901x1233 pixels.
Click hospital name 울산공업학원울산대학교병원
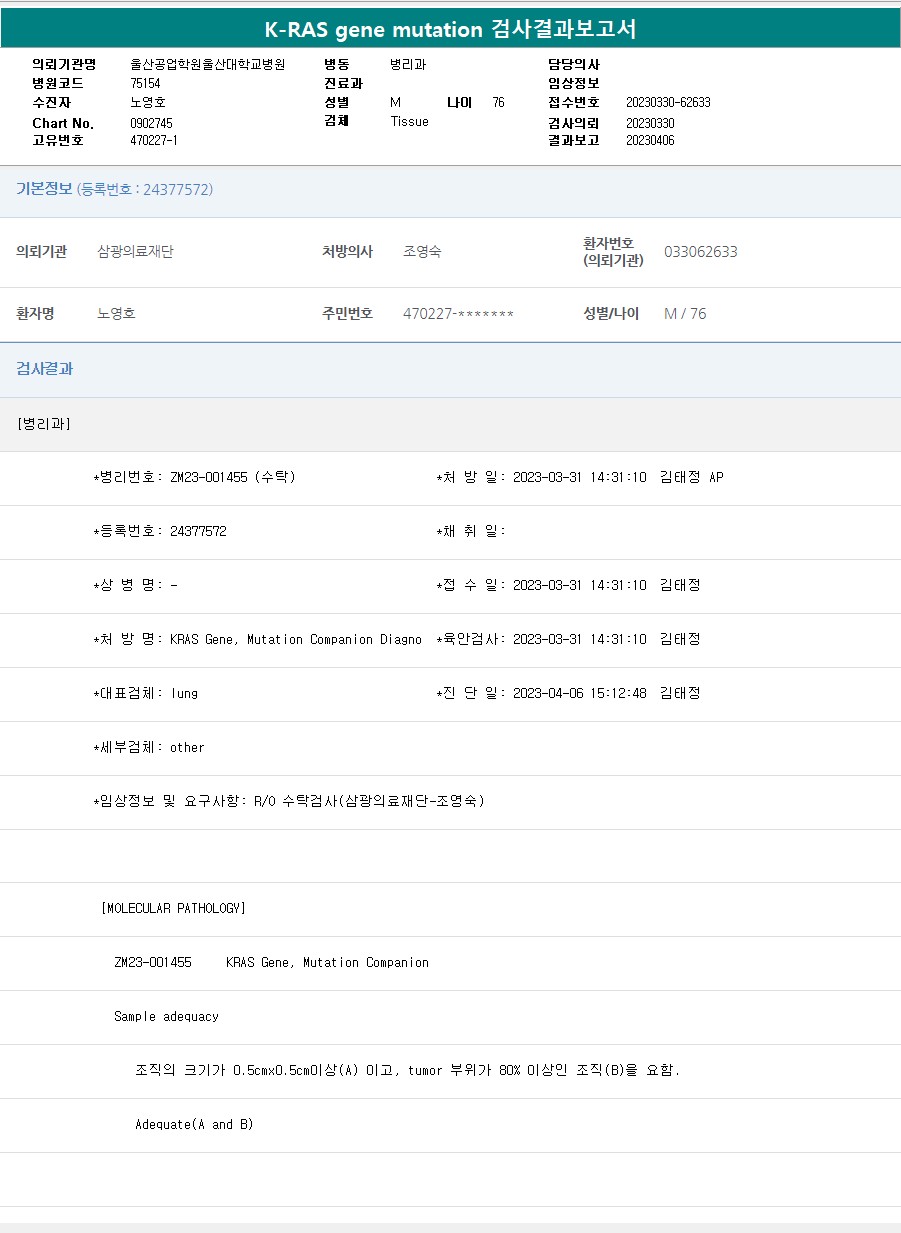208,64
